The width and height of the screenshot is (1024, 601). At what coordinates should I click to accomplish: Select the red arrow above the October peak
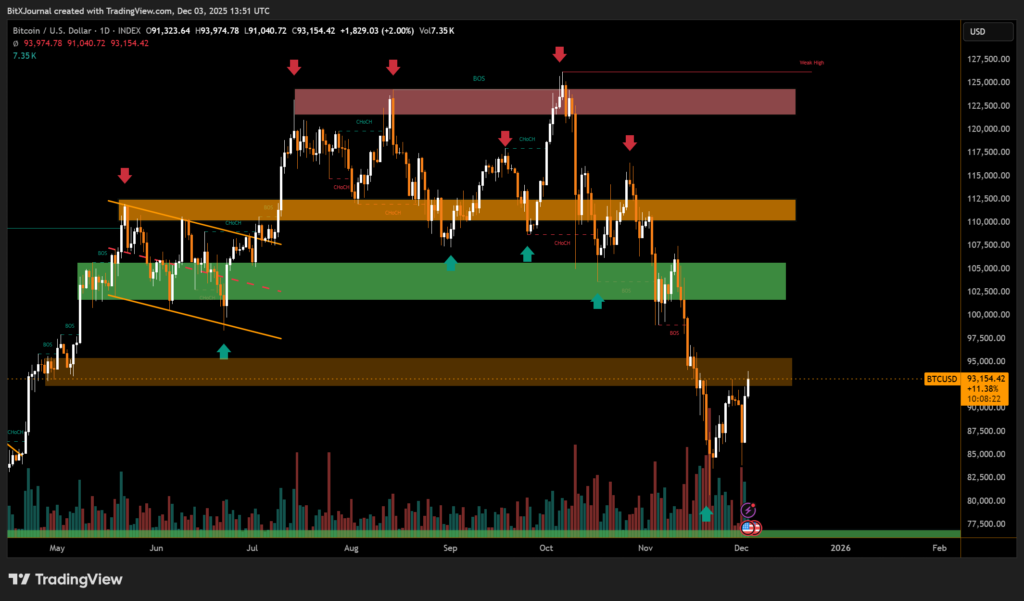(560, 54)
